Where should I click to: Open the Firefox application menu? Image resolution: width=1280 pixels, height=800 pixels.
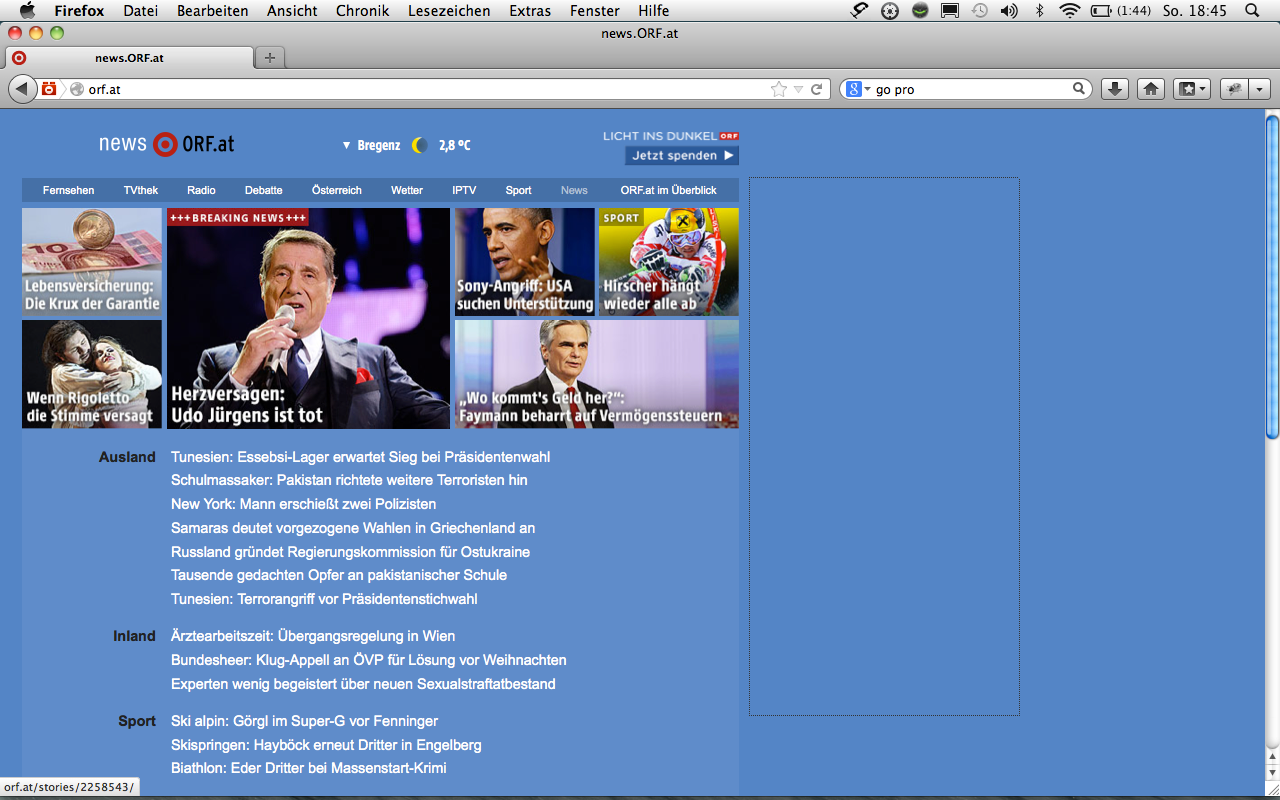pos(79,11)
